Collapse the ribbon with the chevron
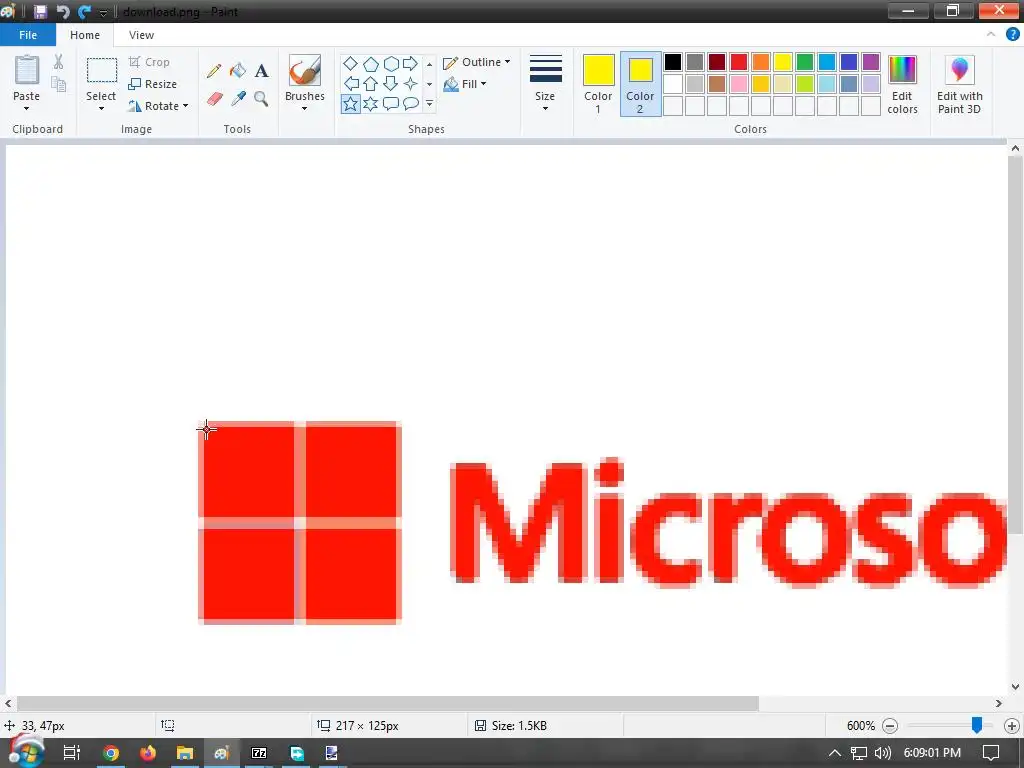1024x768 pixels. point(991,35)
